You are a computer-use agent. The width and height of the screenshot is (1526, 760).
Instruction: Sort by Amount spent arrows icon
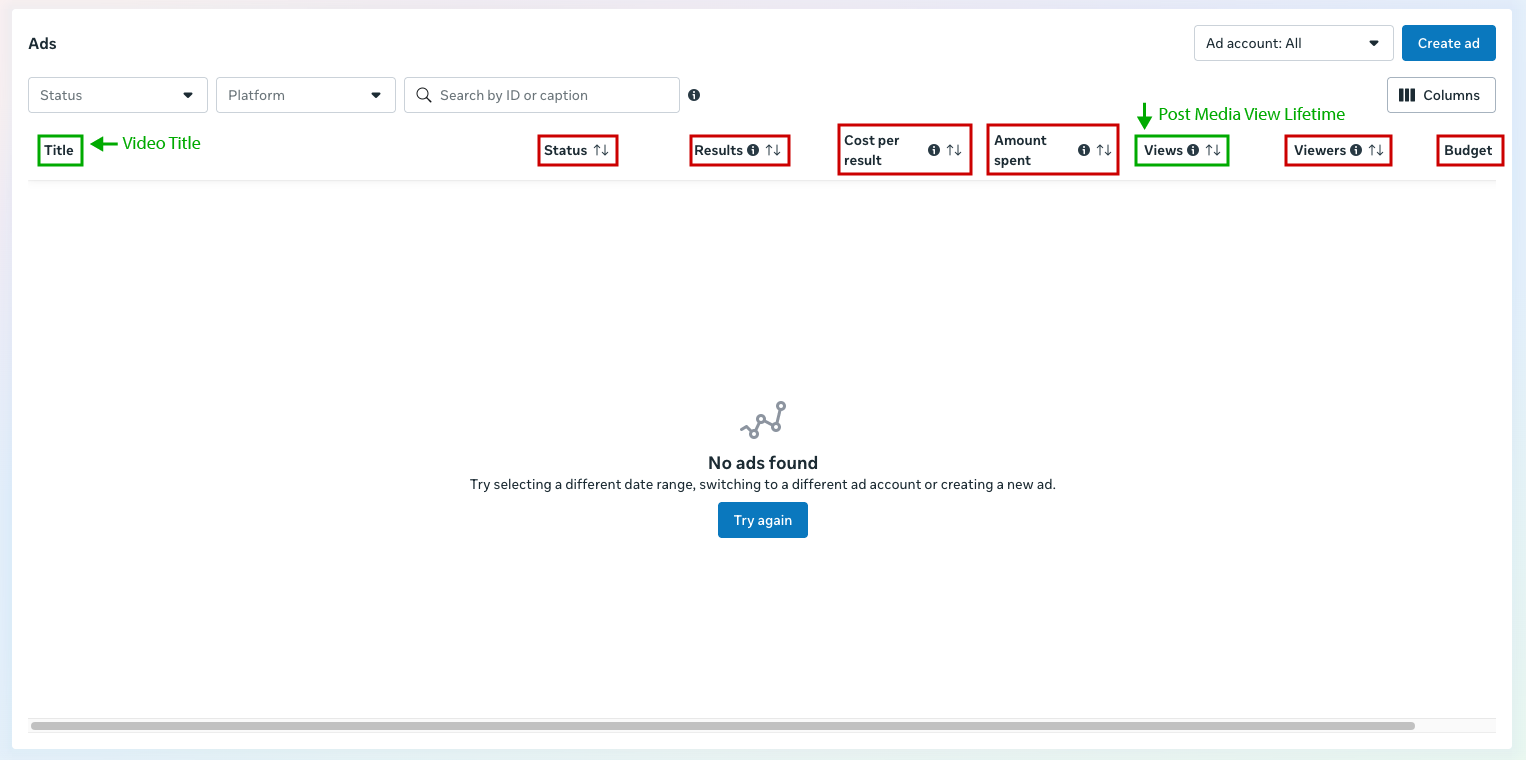pos(1104,150)
